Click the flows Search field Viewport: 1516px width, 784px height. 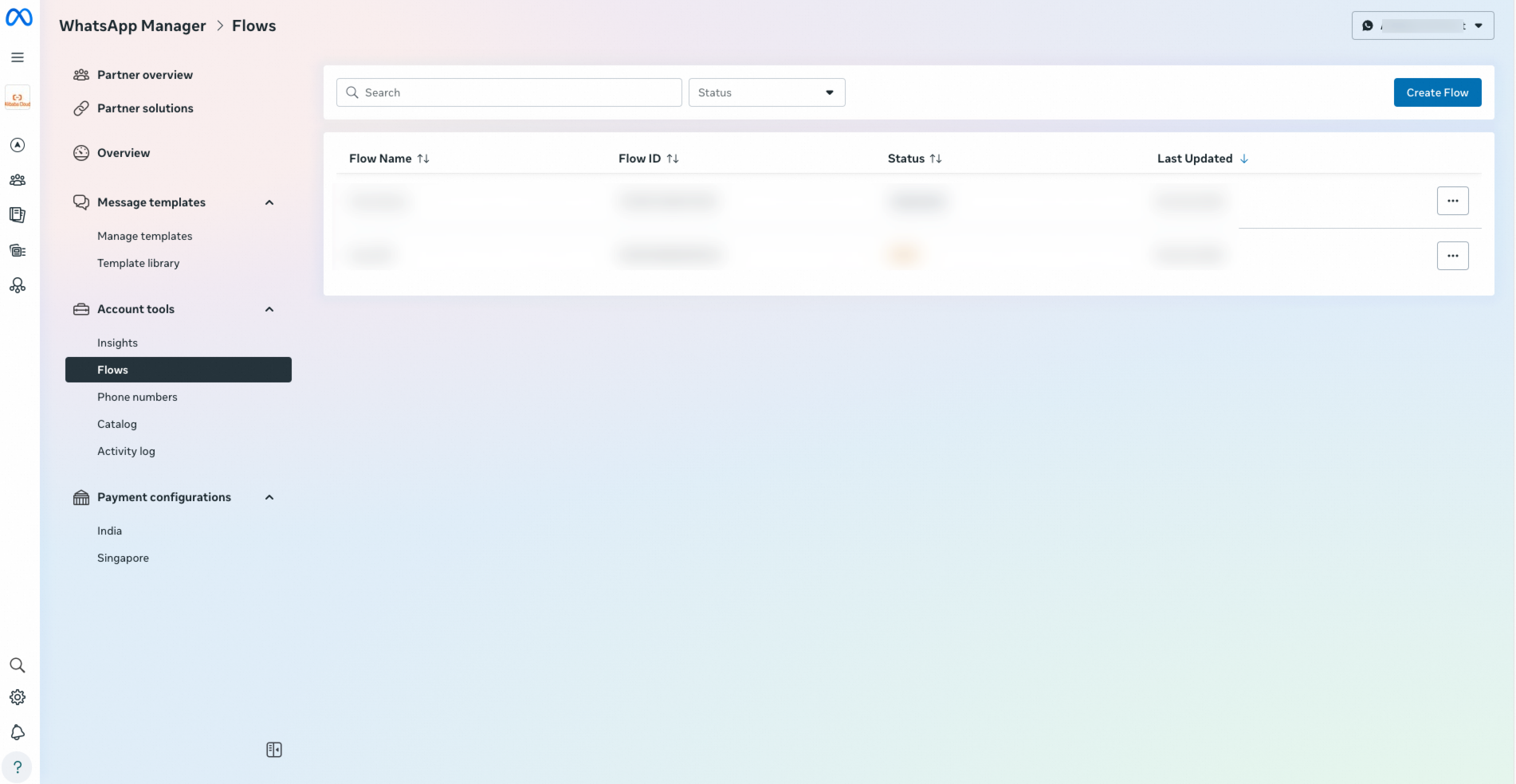[509, 92]
